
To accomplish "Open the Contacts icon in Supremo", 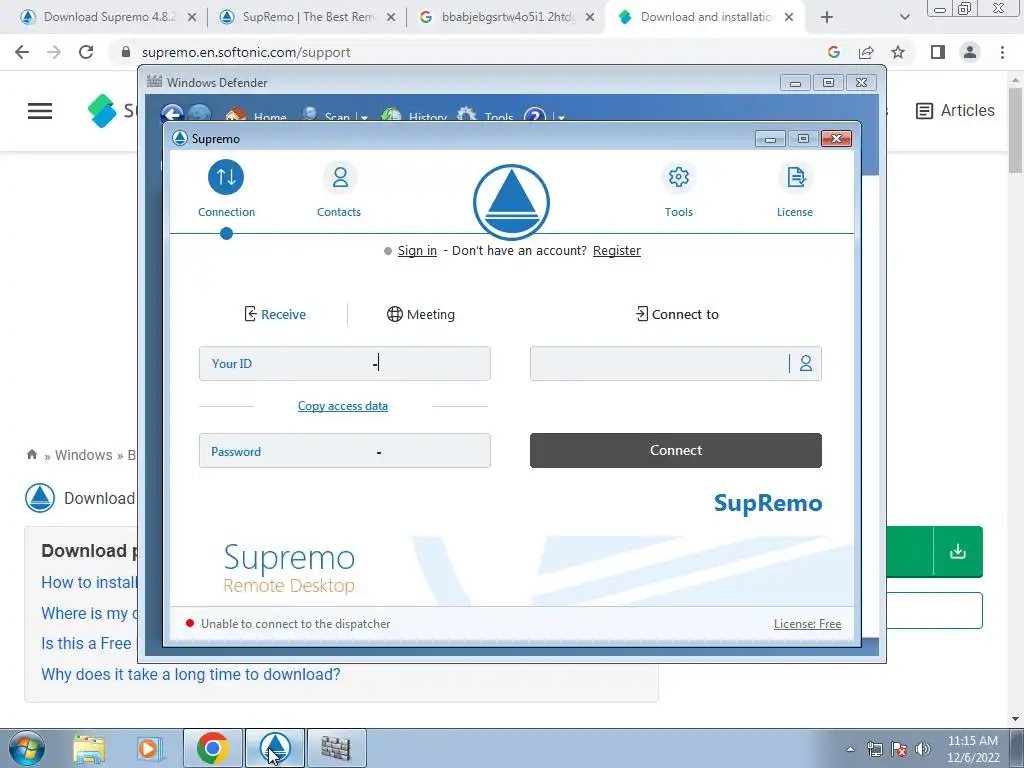I will [340, 177].
